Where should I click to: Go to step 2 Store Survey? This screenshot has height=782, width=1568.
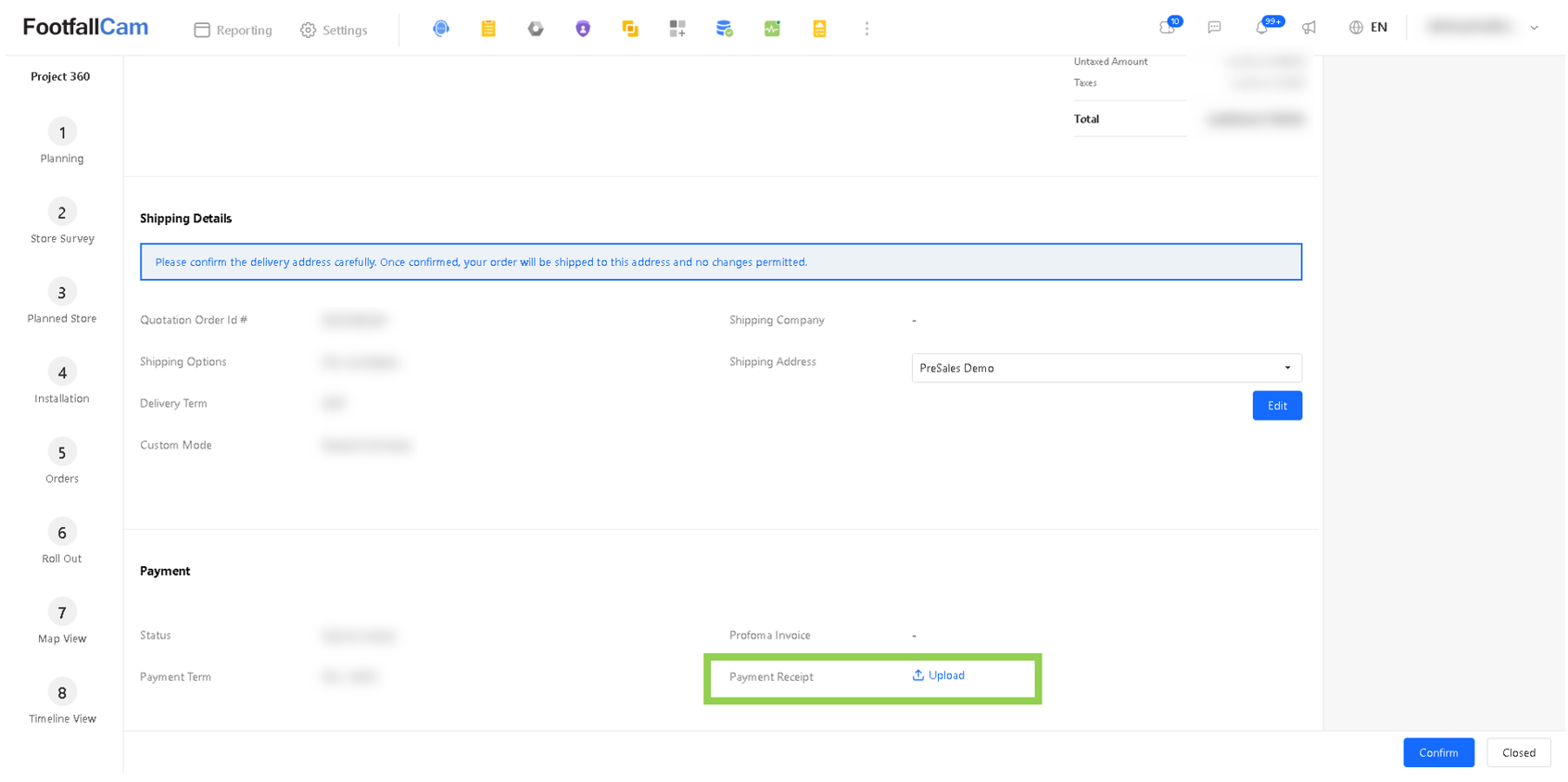tap(62, 221)
